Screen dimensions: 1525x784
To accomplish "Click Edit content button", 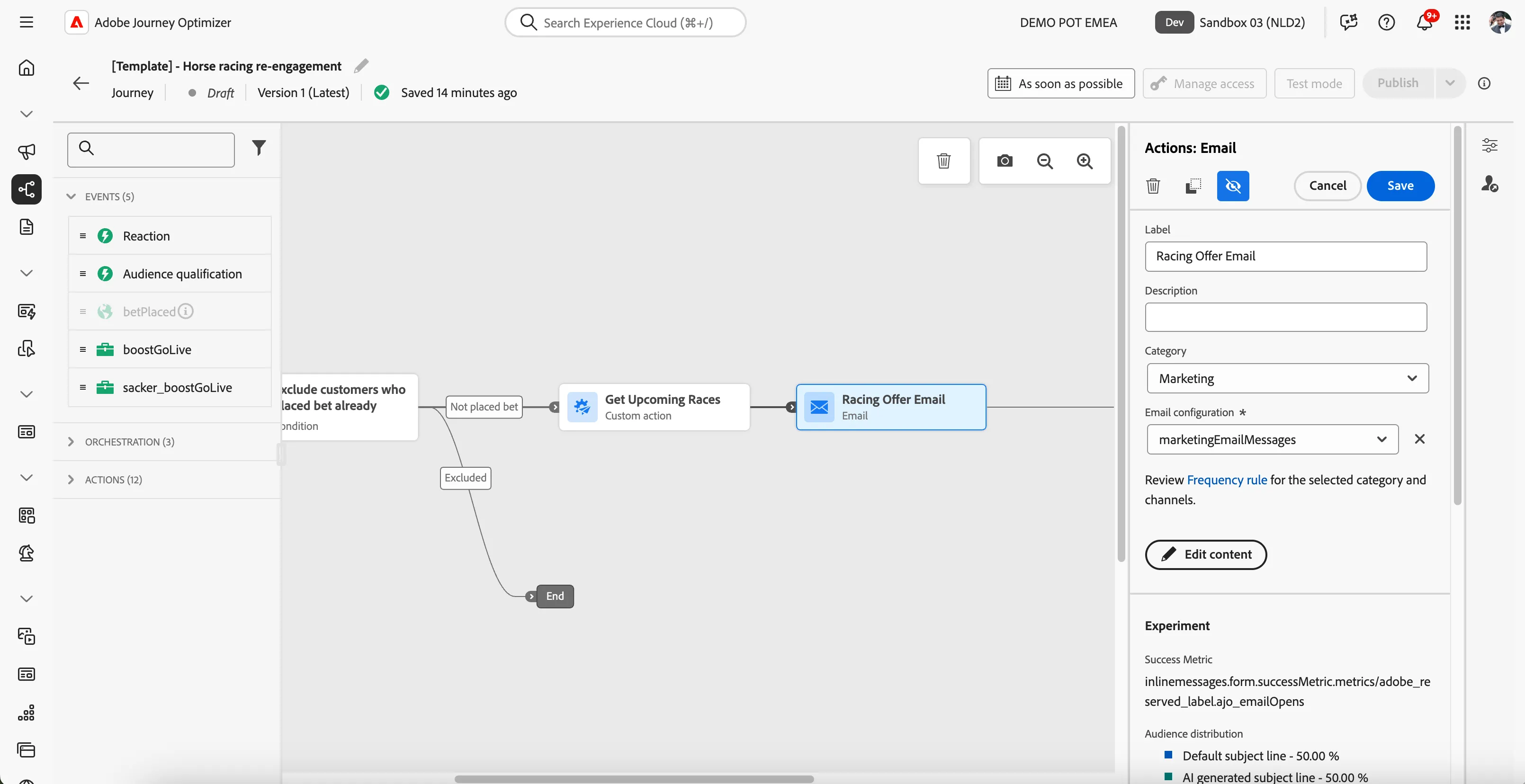I will 1206,554.
